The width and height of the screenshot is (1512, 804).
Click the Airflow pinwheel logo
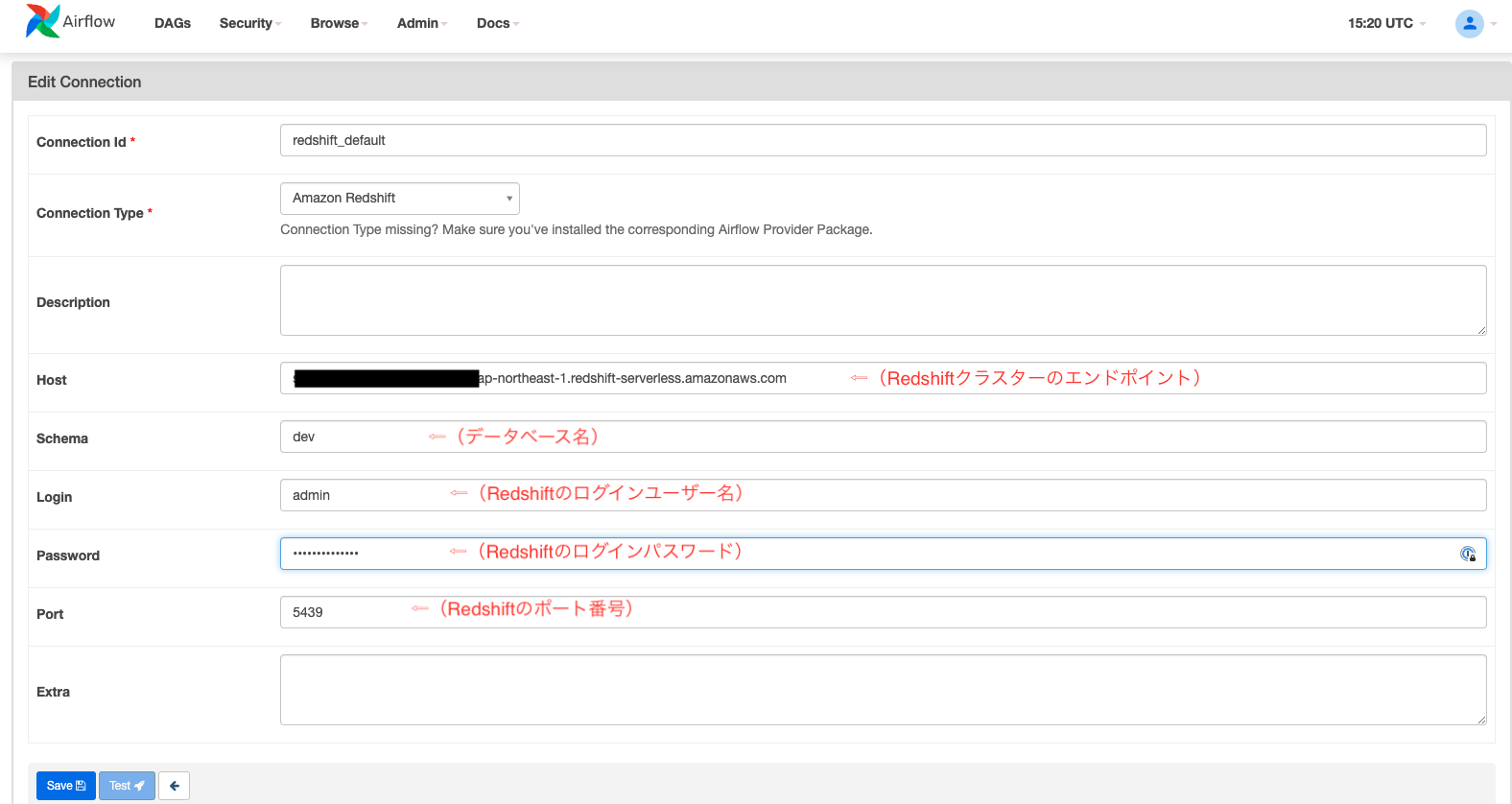click(x=42, y=21)
